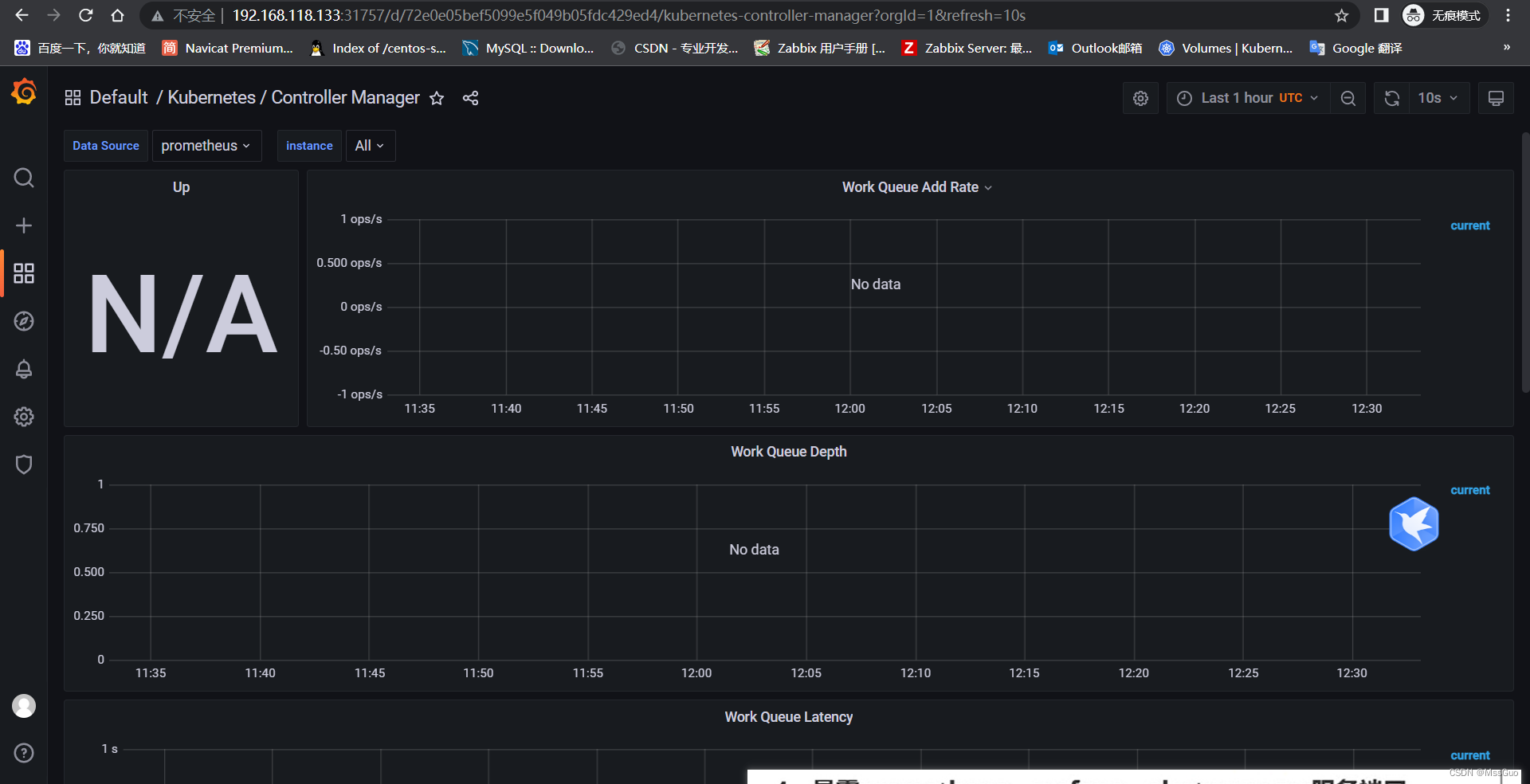Click the dashboard grid icon beside Default
The height and width of the screenshot is (784, 1530).
[x=73, y=98]
